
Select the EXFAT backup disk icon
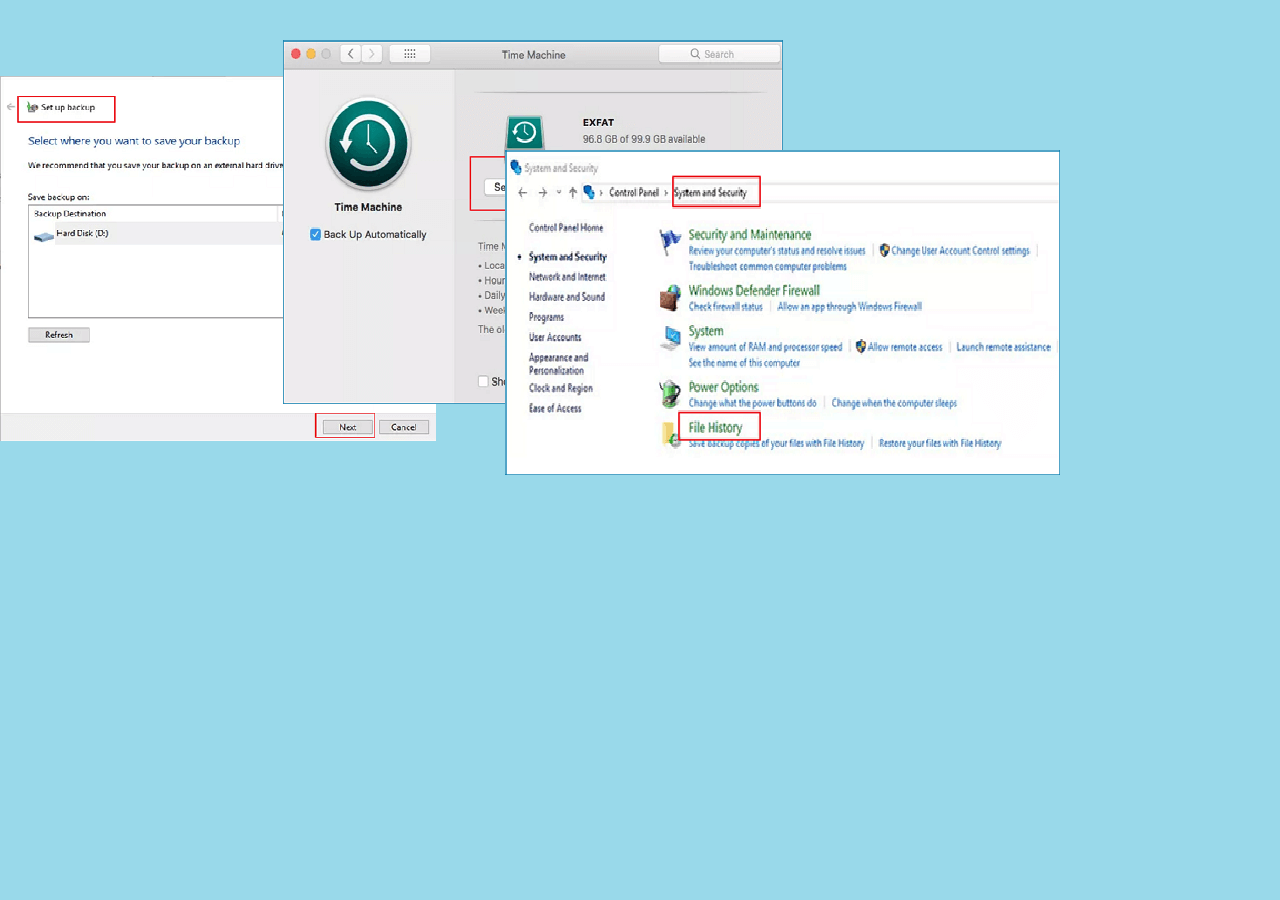point(524,132)
